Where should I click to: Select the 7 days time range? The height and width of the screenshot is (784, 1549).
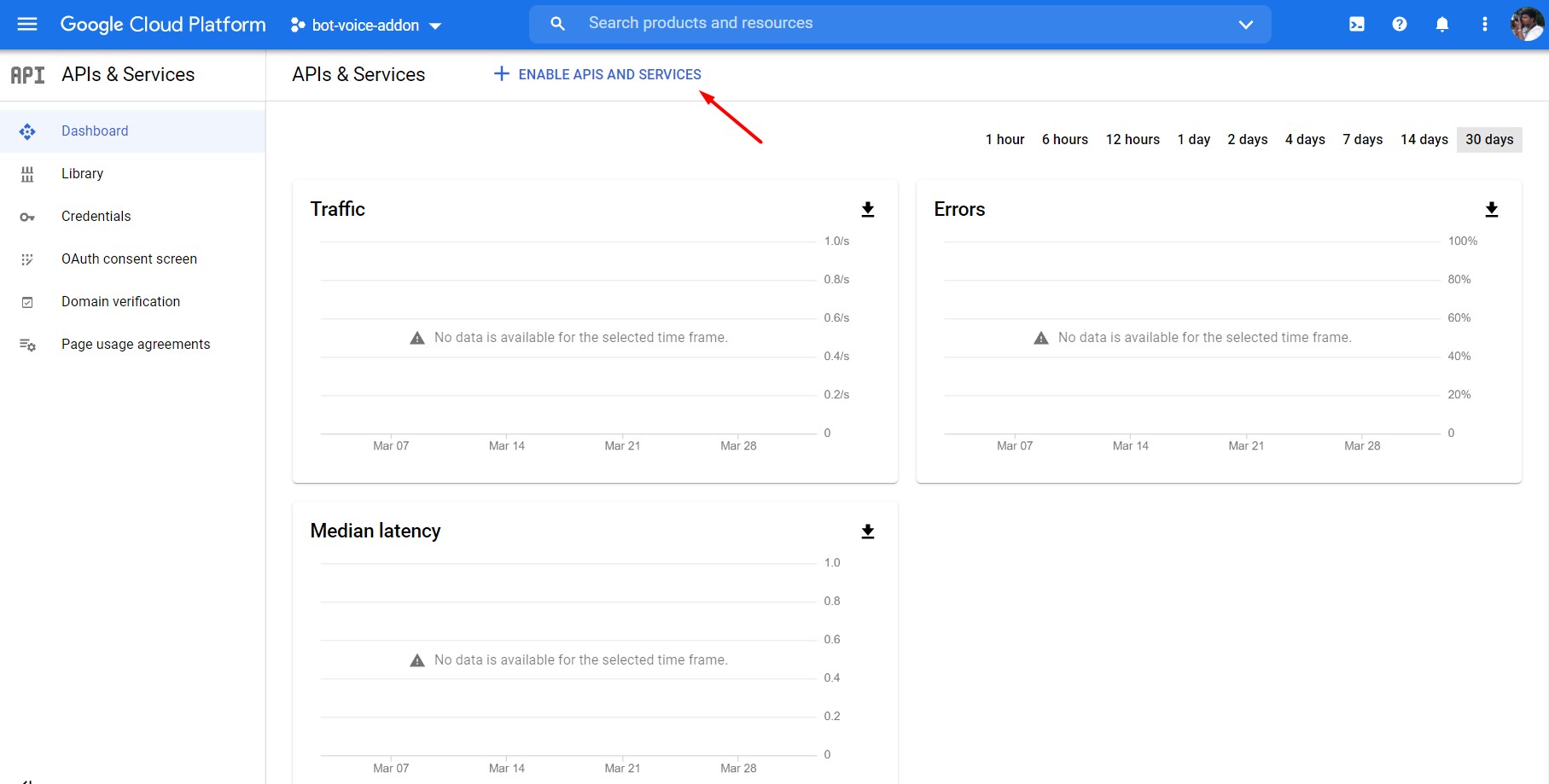tap(1362, 139)
